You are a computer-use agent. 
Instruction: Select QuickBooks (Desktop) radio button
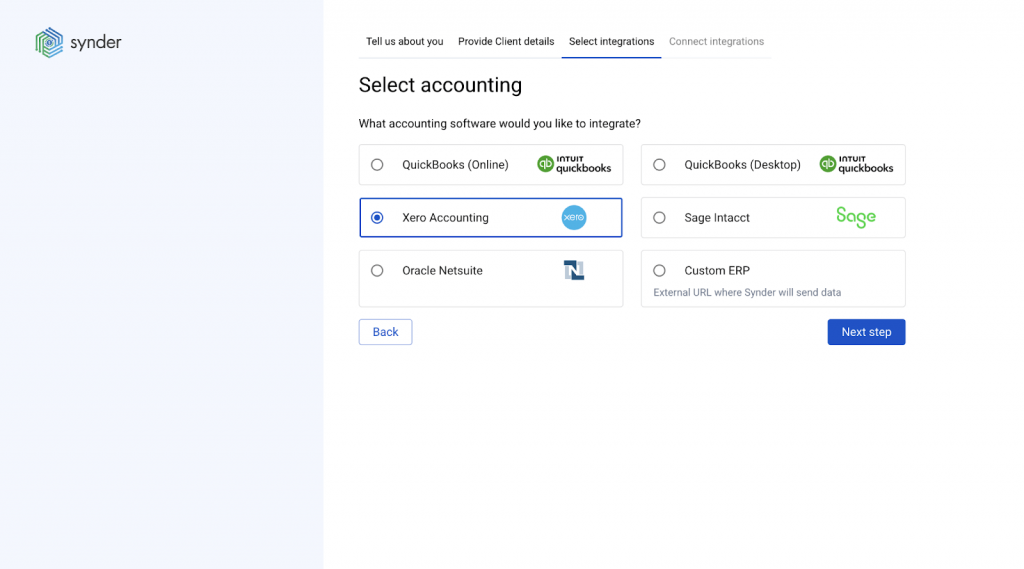[659, 165]
